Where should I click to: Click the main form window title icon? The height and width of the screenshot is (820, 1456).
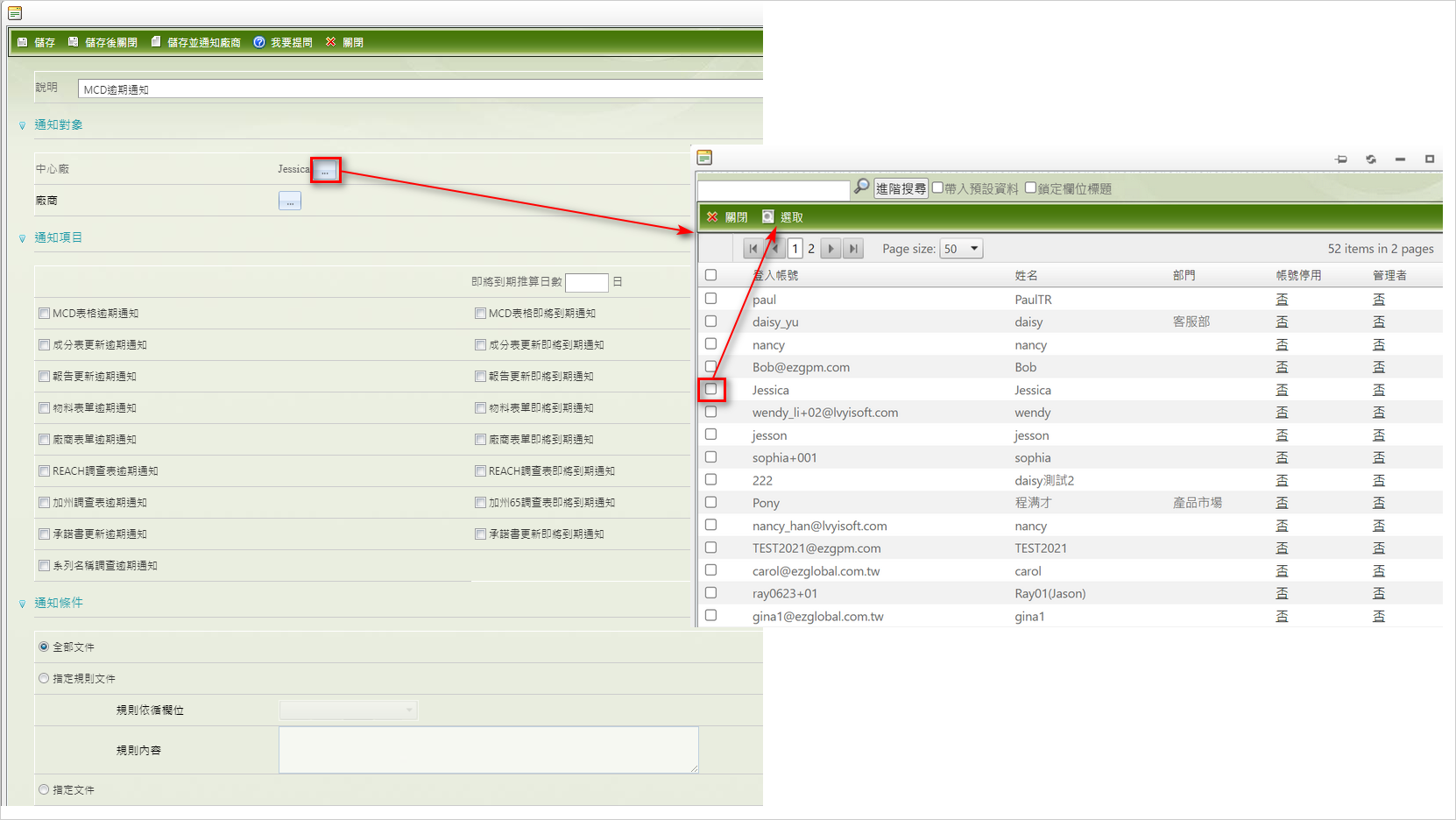pos(15,13)
